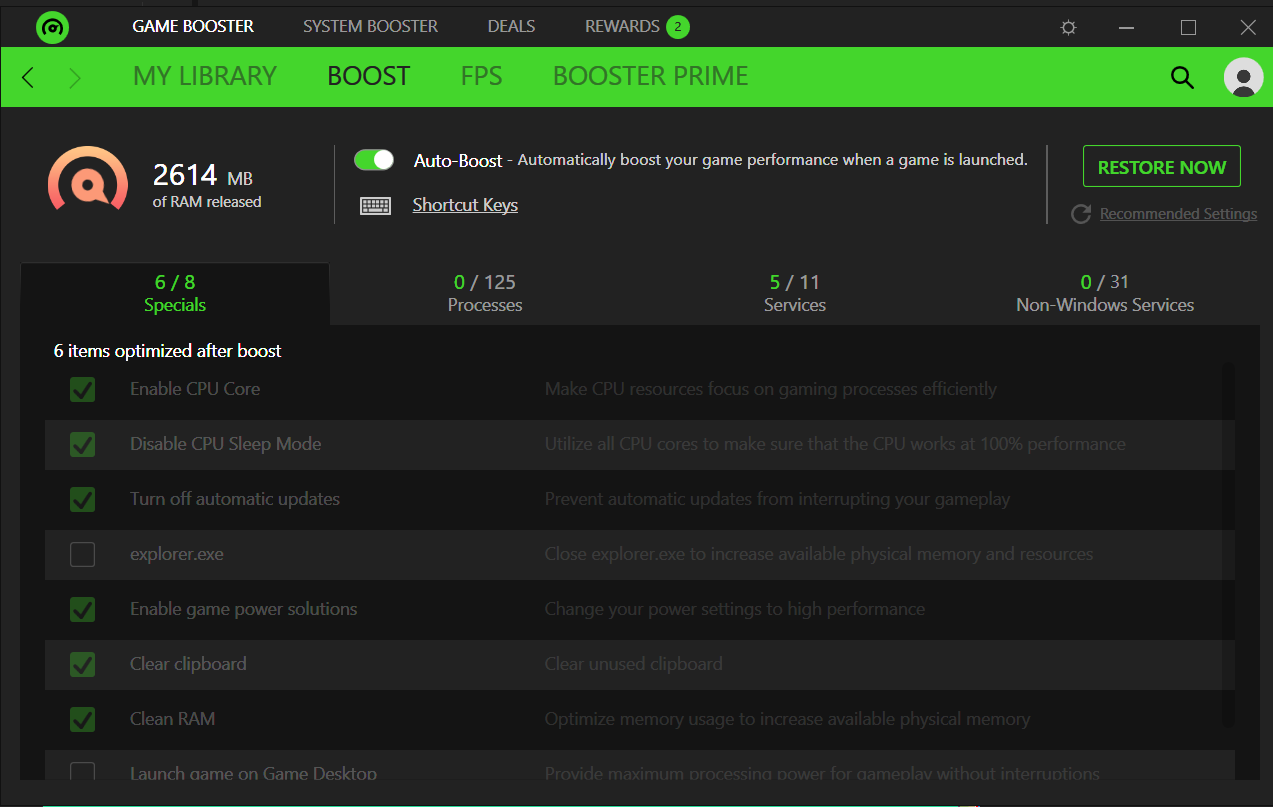Open the settings gear icon

(1068, 27)
